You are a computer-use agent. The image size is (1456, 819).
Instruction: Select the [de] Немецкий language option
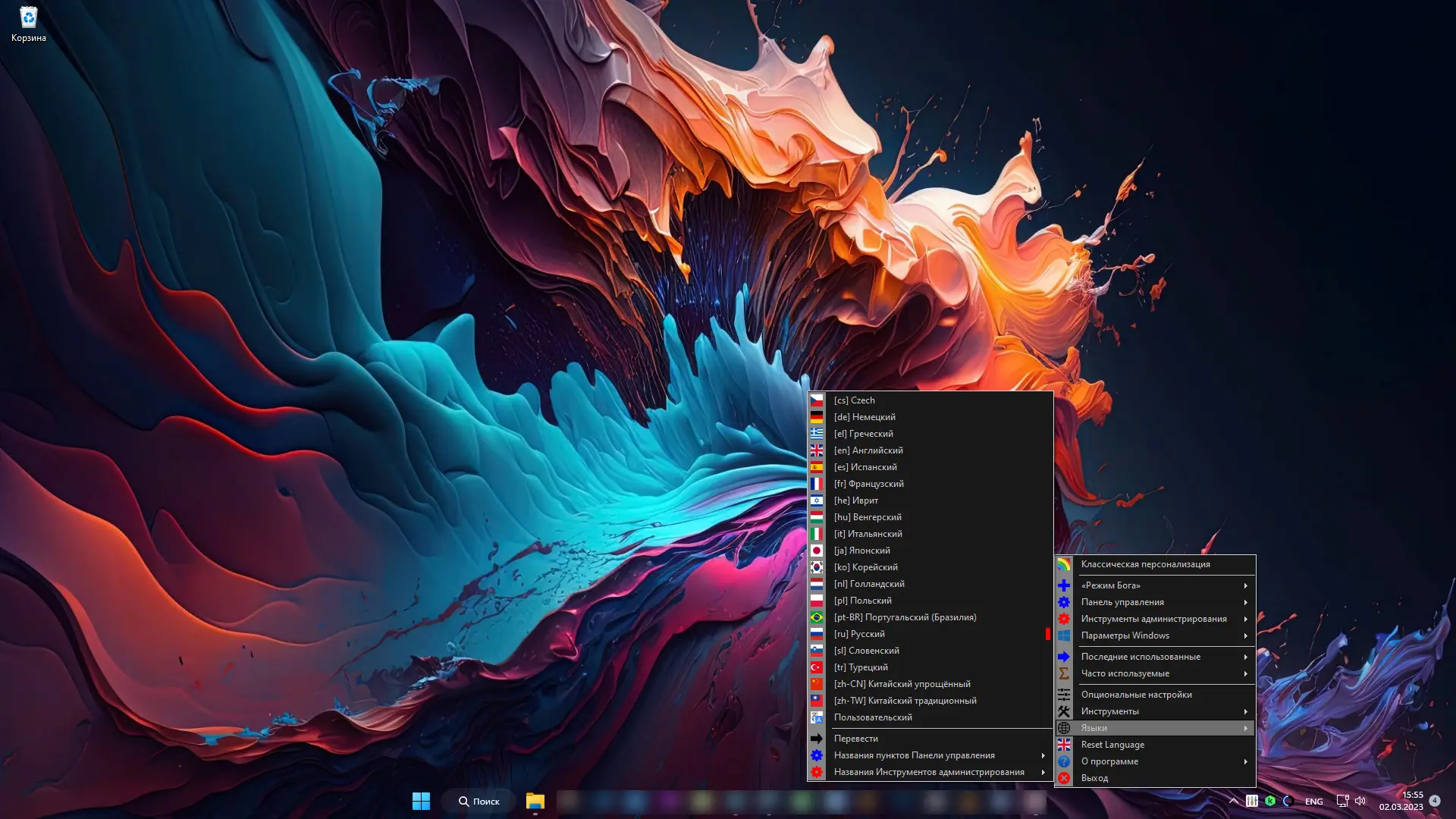(864, 417)
